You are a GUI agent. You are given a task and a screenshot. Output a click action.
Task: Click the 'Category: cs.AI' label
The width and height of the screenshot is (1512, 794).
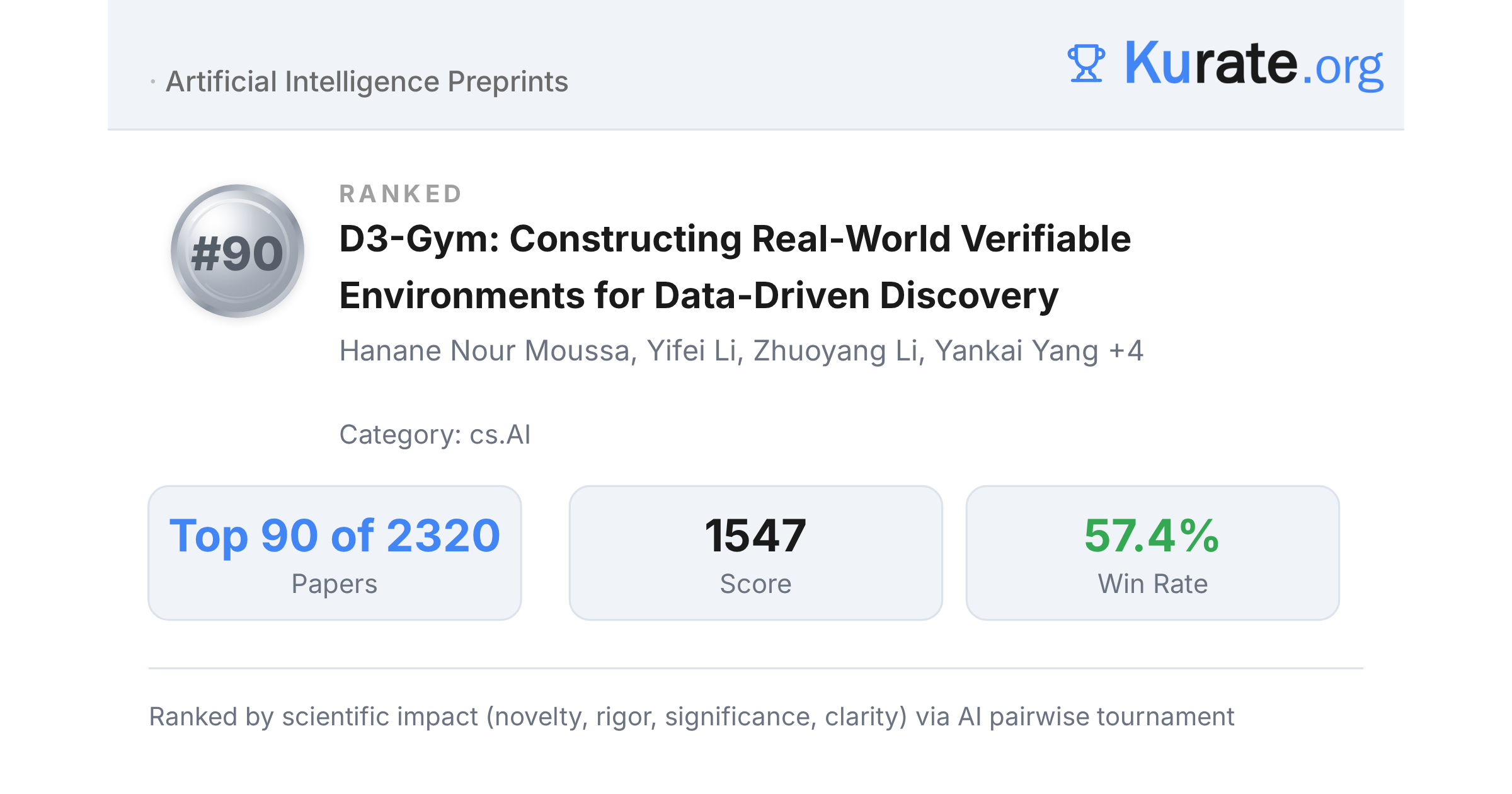435,435
